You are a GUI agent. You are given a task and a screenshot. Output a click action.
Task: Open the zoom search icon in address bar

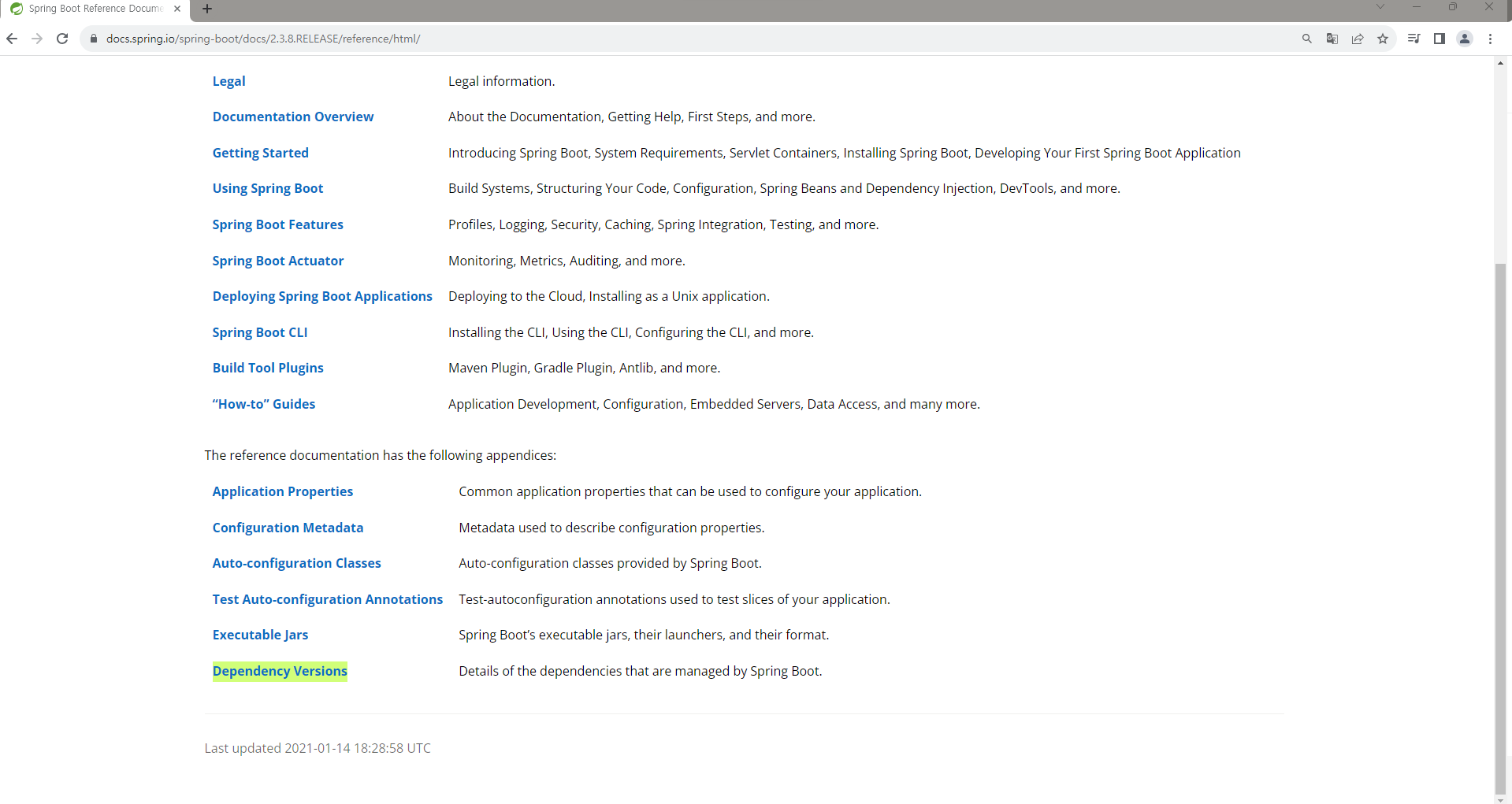pos(1307,39)
